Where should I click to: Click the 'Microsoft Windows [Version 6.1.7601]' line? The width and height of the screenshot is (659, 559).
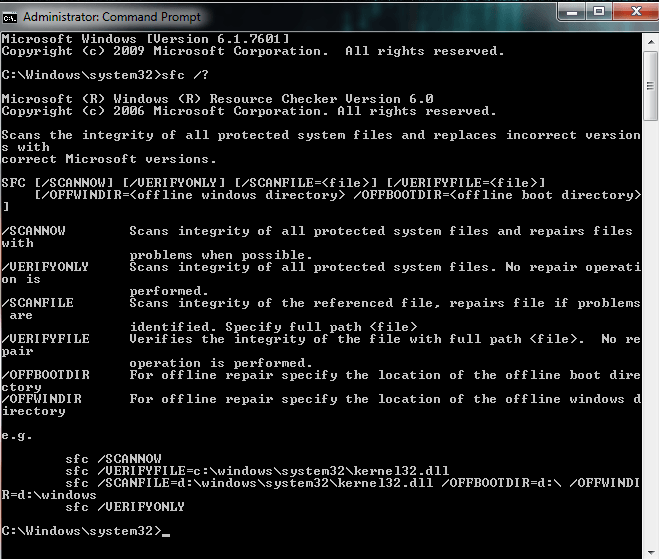[x=145, y=39]
